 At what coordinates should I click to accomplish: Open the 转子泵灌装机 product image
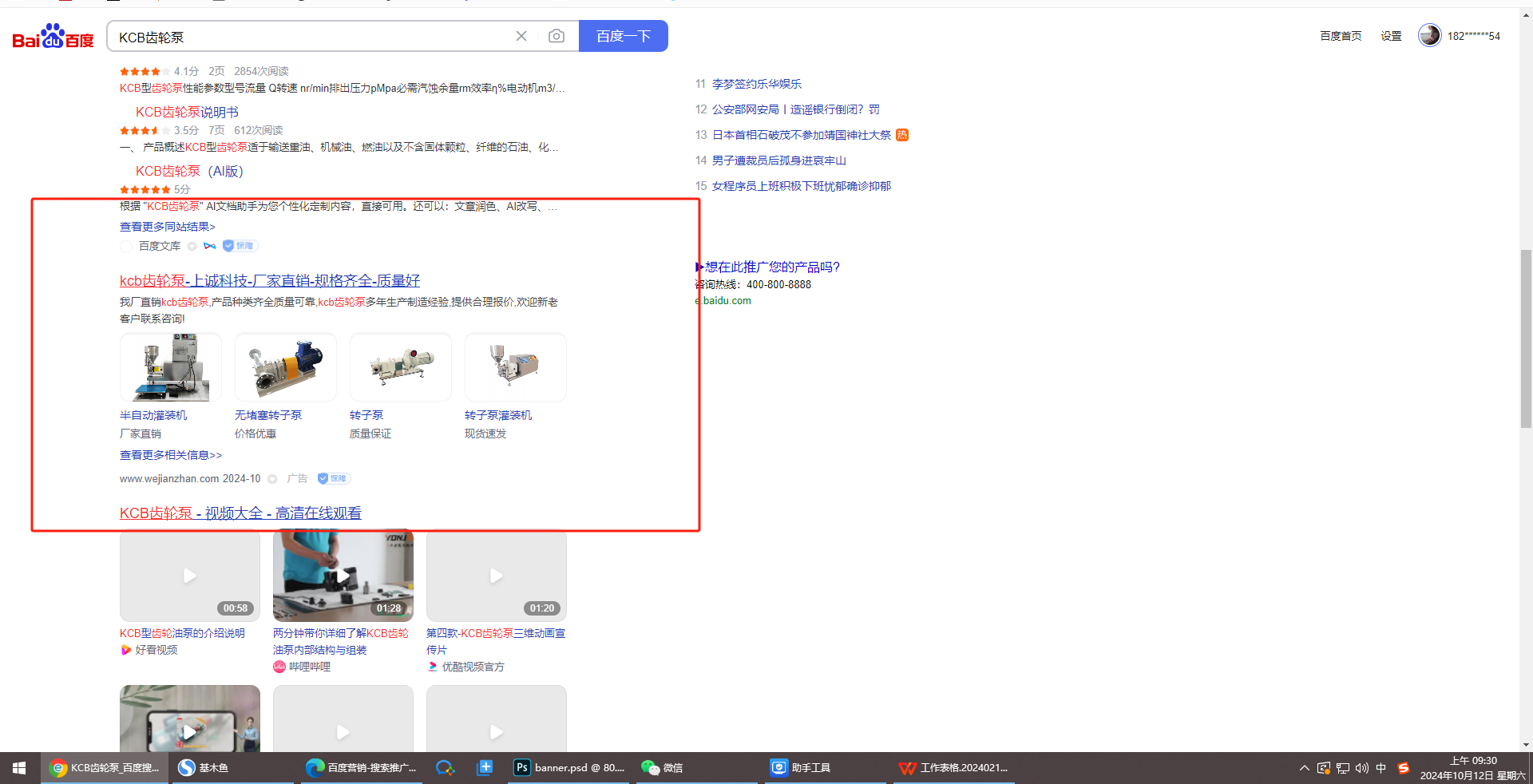[x=516, y=367]
